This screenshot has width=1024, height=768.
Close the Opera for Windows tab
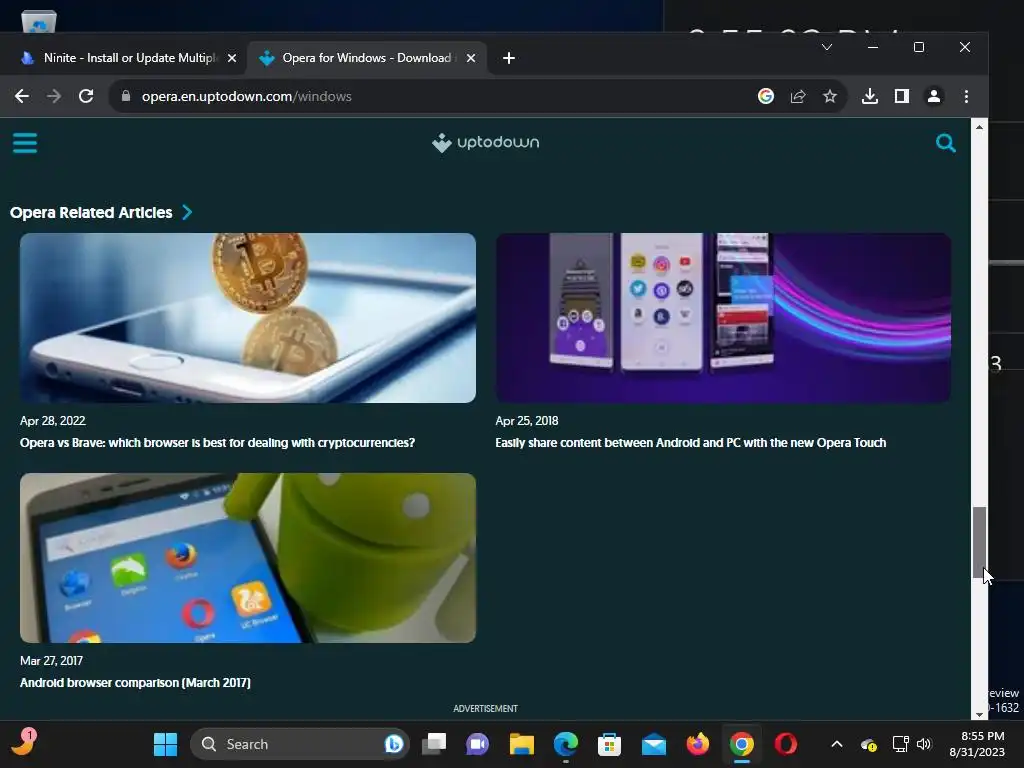pyautogui.click(x=471, y=58)
